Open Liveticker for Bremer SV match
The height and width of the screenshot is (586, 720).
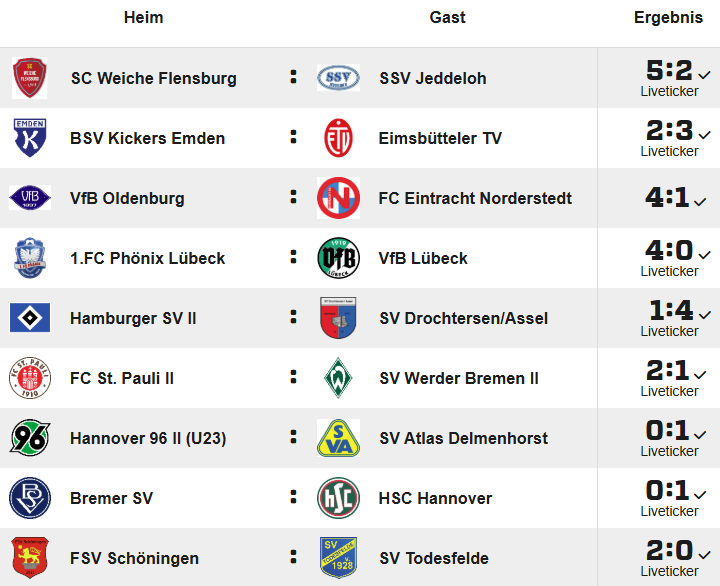coord(669,511)
